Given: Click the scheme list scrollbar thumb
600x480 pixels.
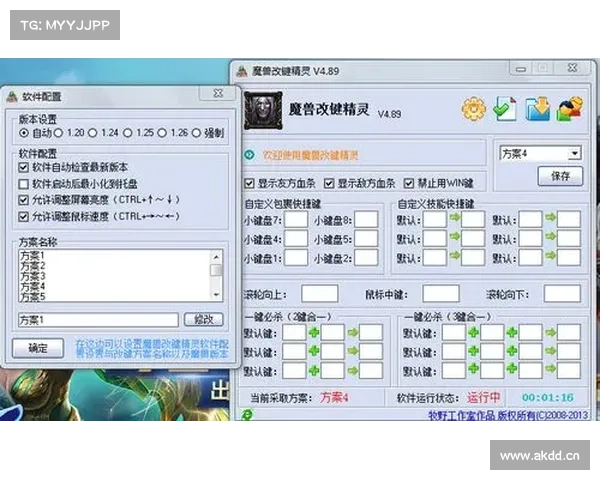Looking at the screenshot, I should point(216,270).
